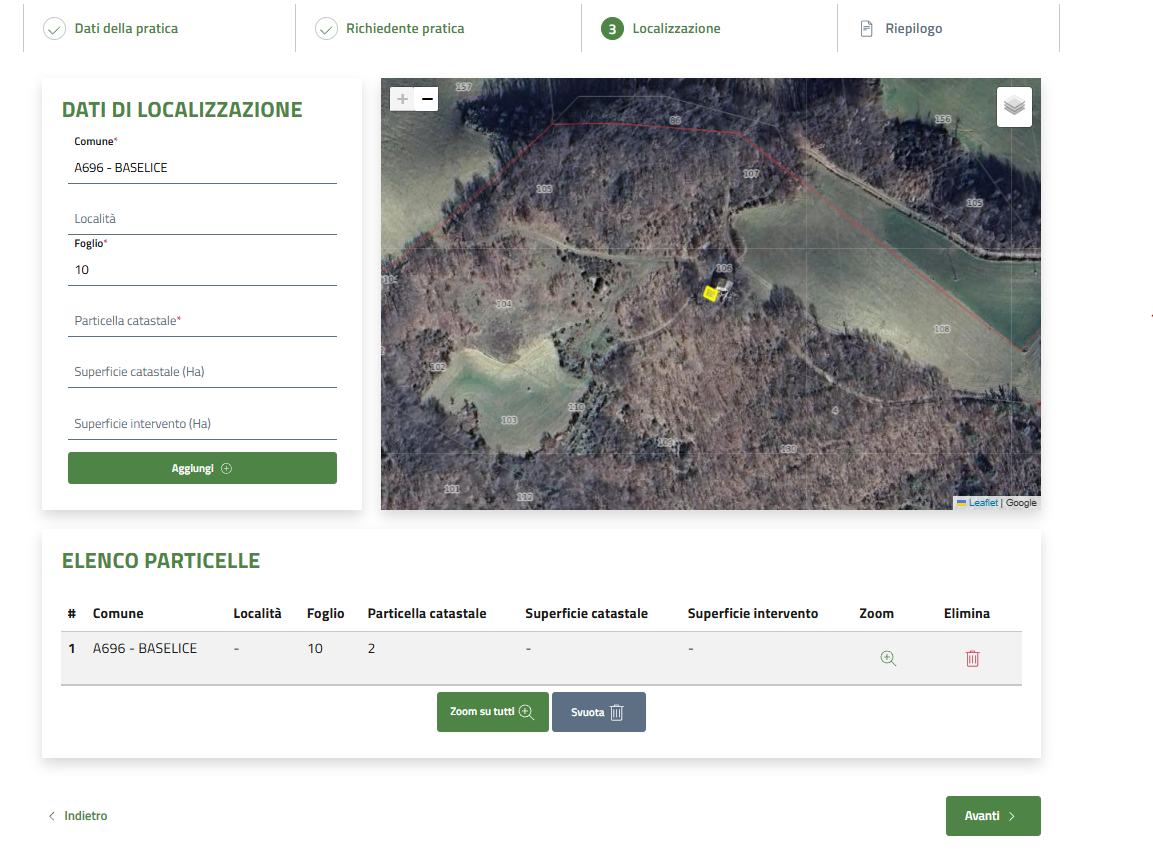Viewport: 1153px width, 852px height.
Task: Select the A696 - BASELICE table cell
Action: [145, 648]
